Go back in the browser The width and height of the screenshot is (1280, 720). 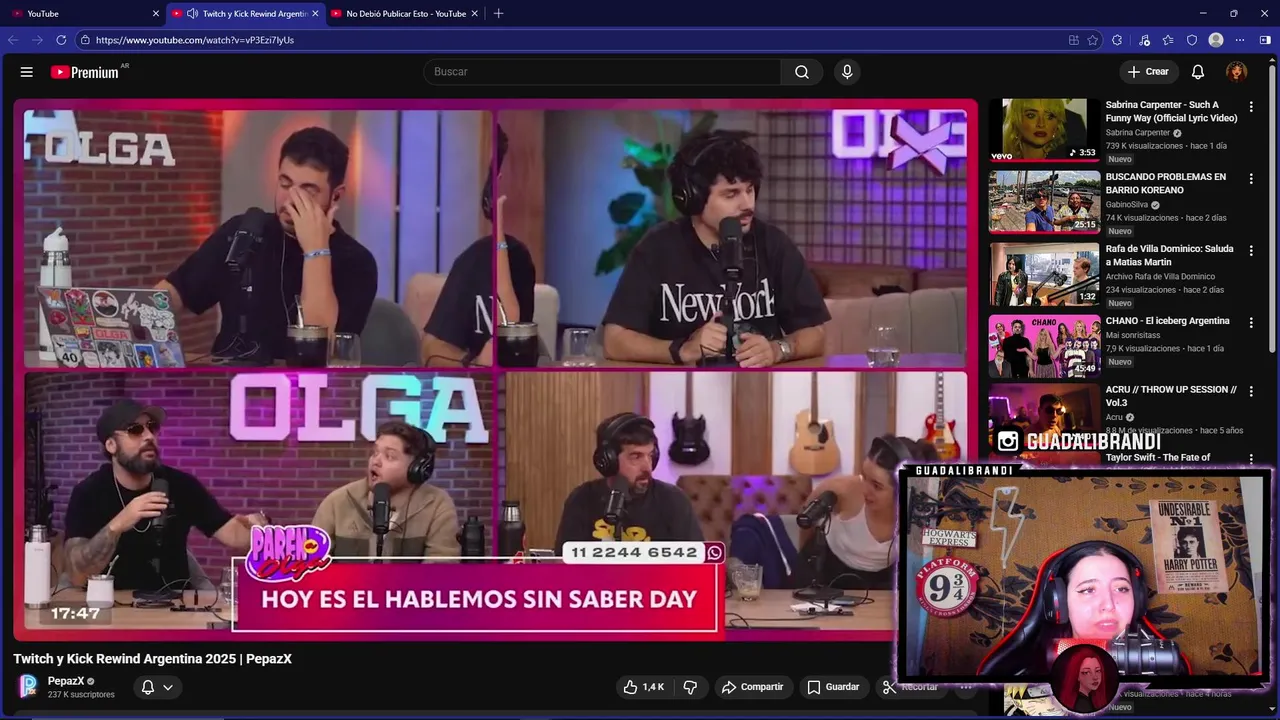tap(13, 40)
